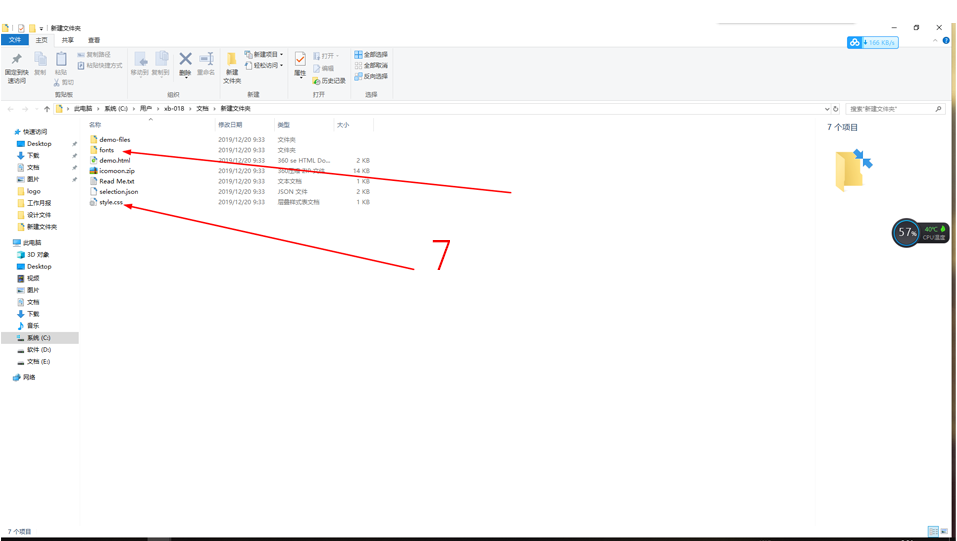Click 粘贴快捷方式 in the ribbon
This screenshot has width=957, height=541.
(x=99, y=65)
